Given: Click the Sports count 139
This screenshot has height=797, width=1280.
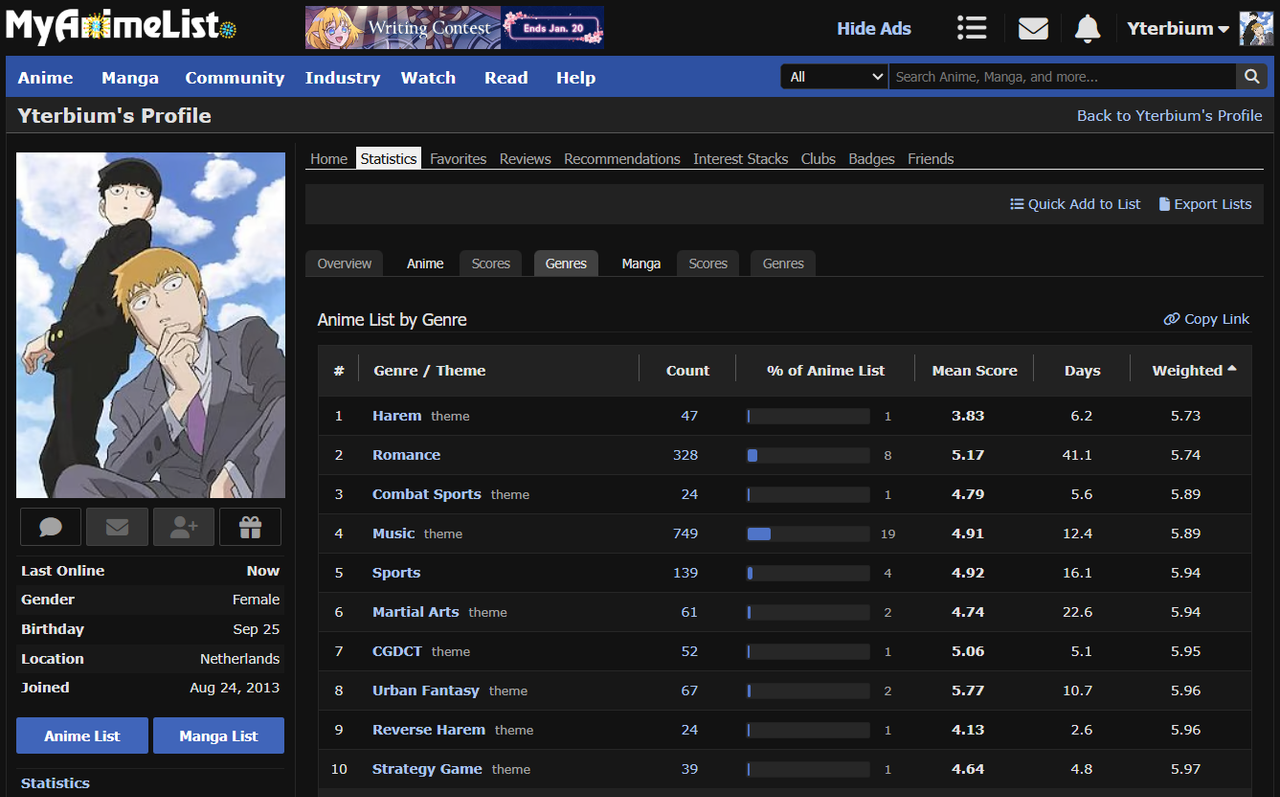Looking at the screenshot, I should tap(685, 572).
